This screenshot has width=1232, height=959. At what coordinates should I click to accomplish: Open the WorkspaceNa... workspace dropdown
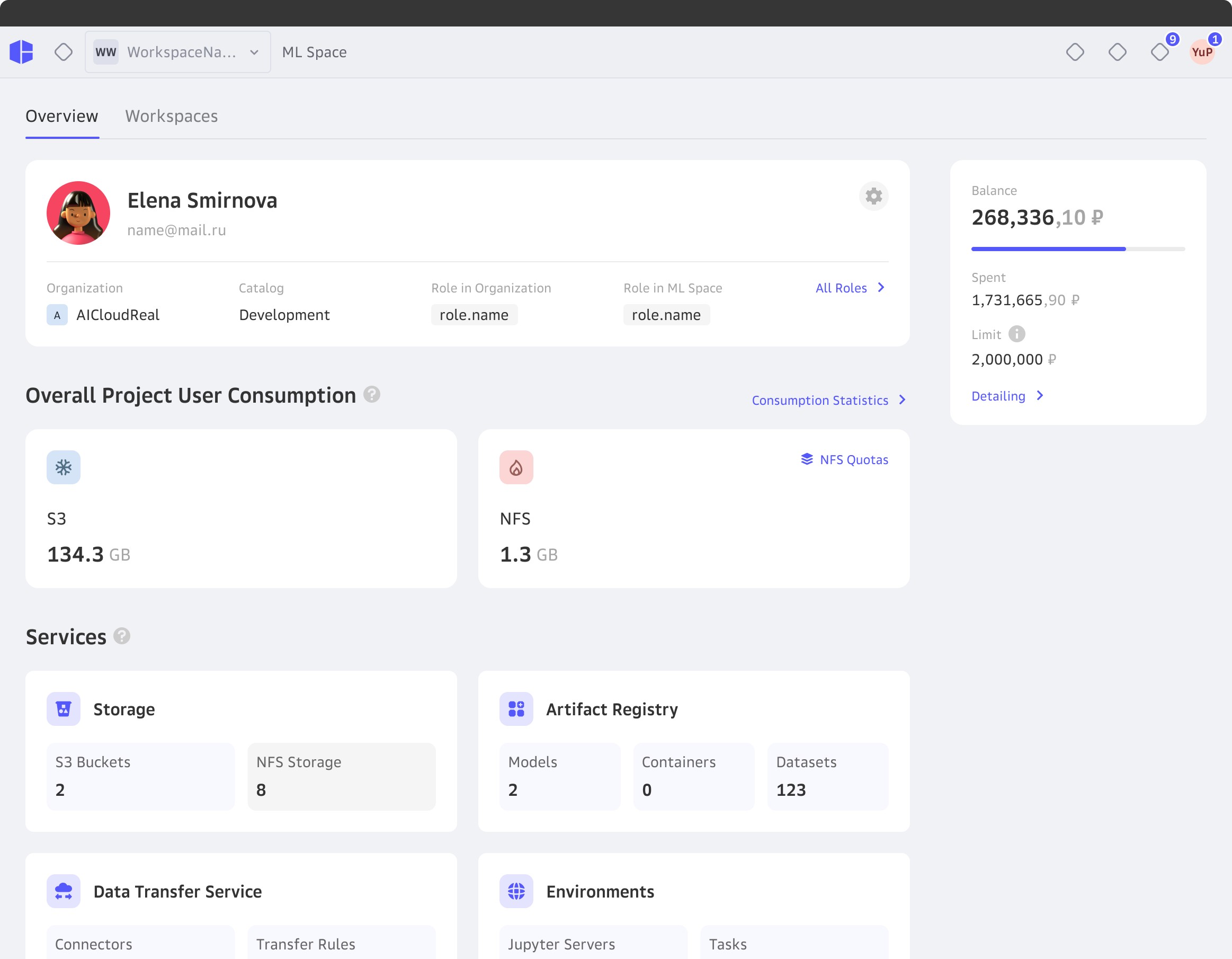click(x=177, y=52)
